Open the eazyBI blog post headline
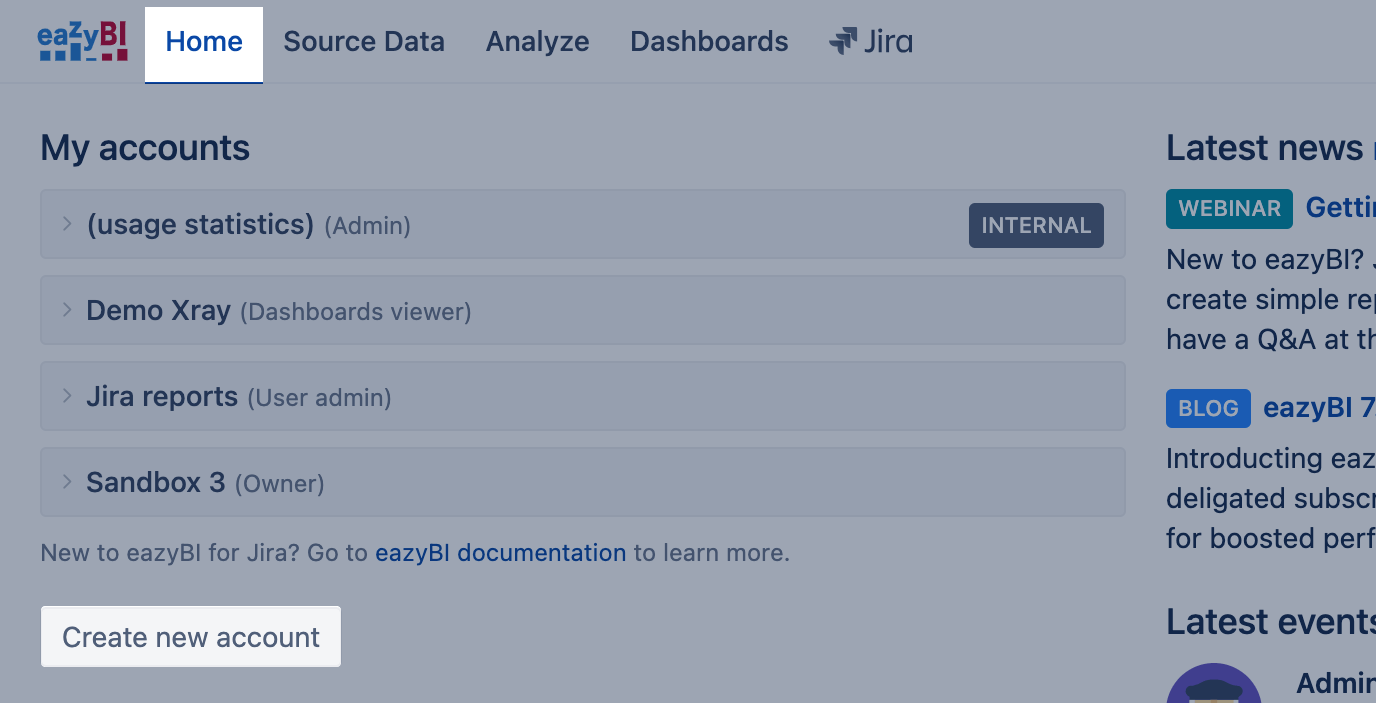The image size is (1376, 703). point(1320,408)
